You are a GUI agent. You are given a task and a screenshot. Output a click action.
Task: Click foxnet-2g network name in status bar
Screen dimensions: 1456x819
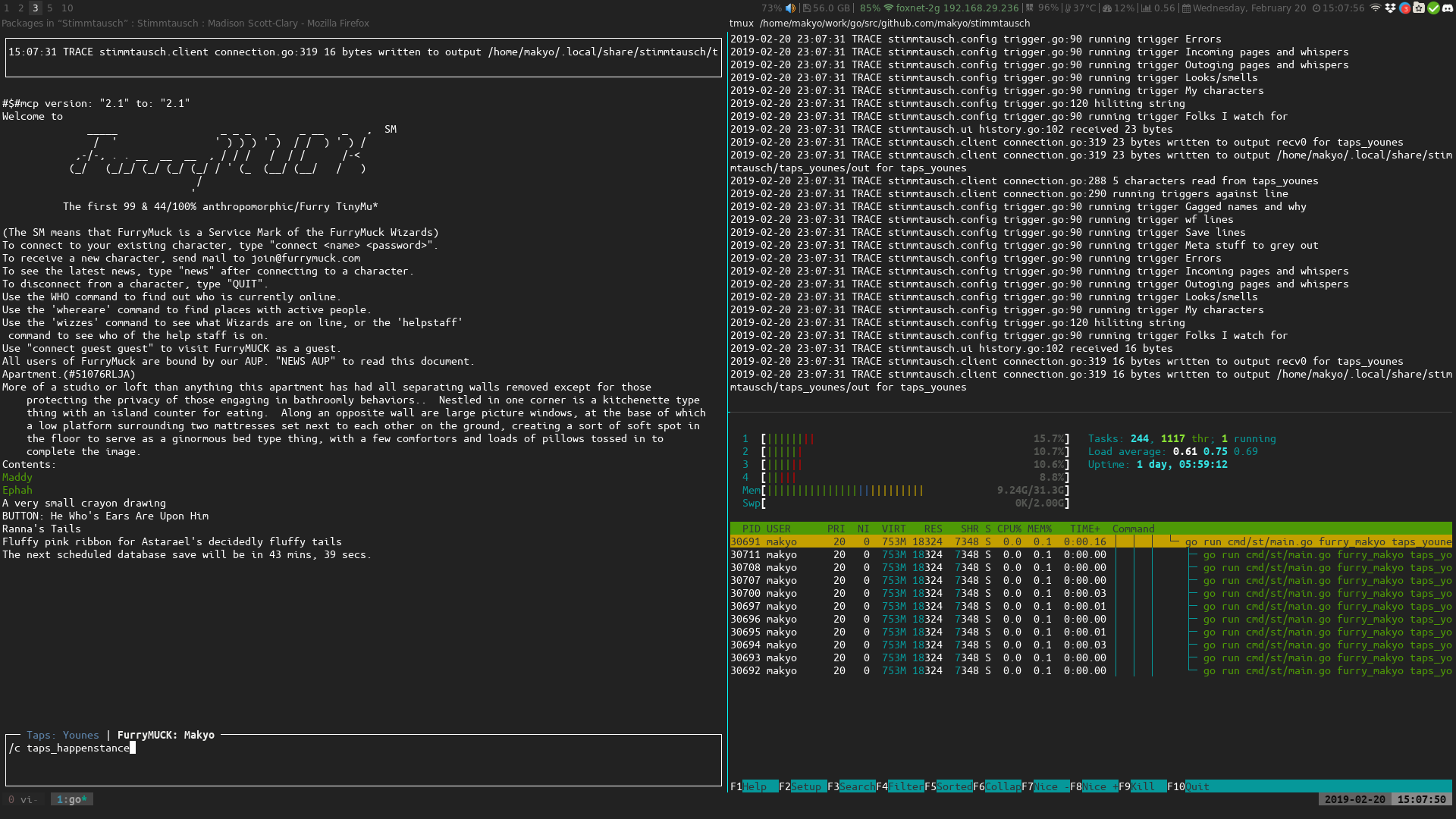point(918,8)
